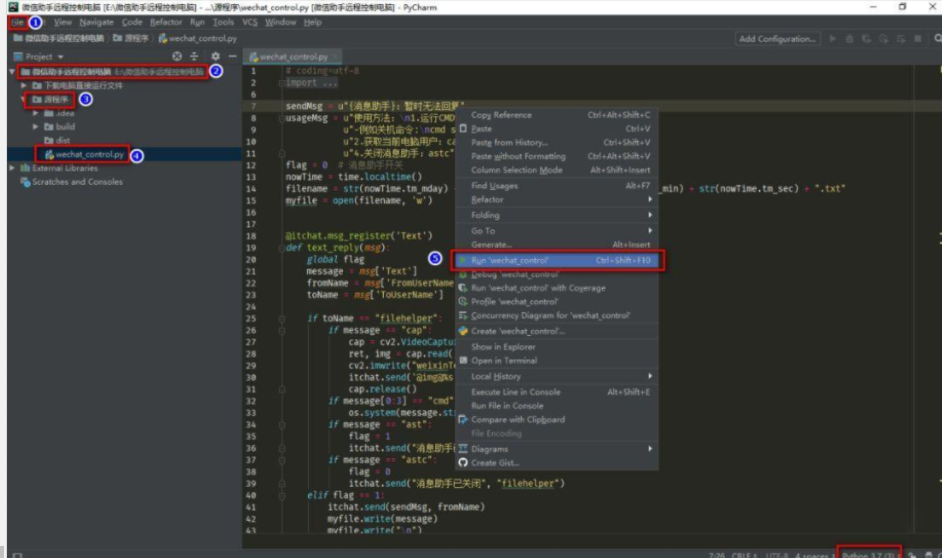Open Project panel settings gear

(215, 56)
